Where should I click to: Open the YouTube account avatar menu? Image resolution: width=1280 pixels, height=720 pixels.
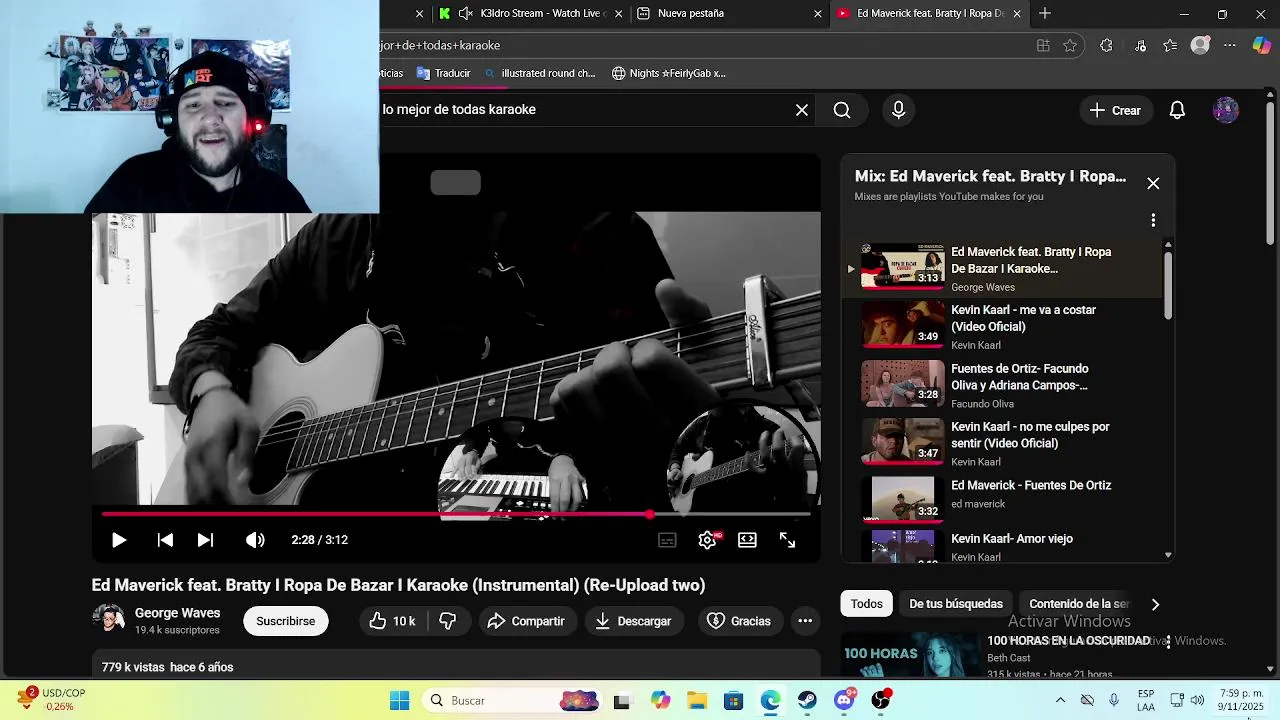pyautogui.click(x=1226, y=110)
